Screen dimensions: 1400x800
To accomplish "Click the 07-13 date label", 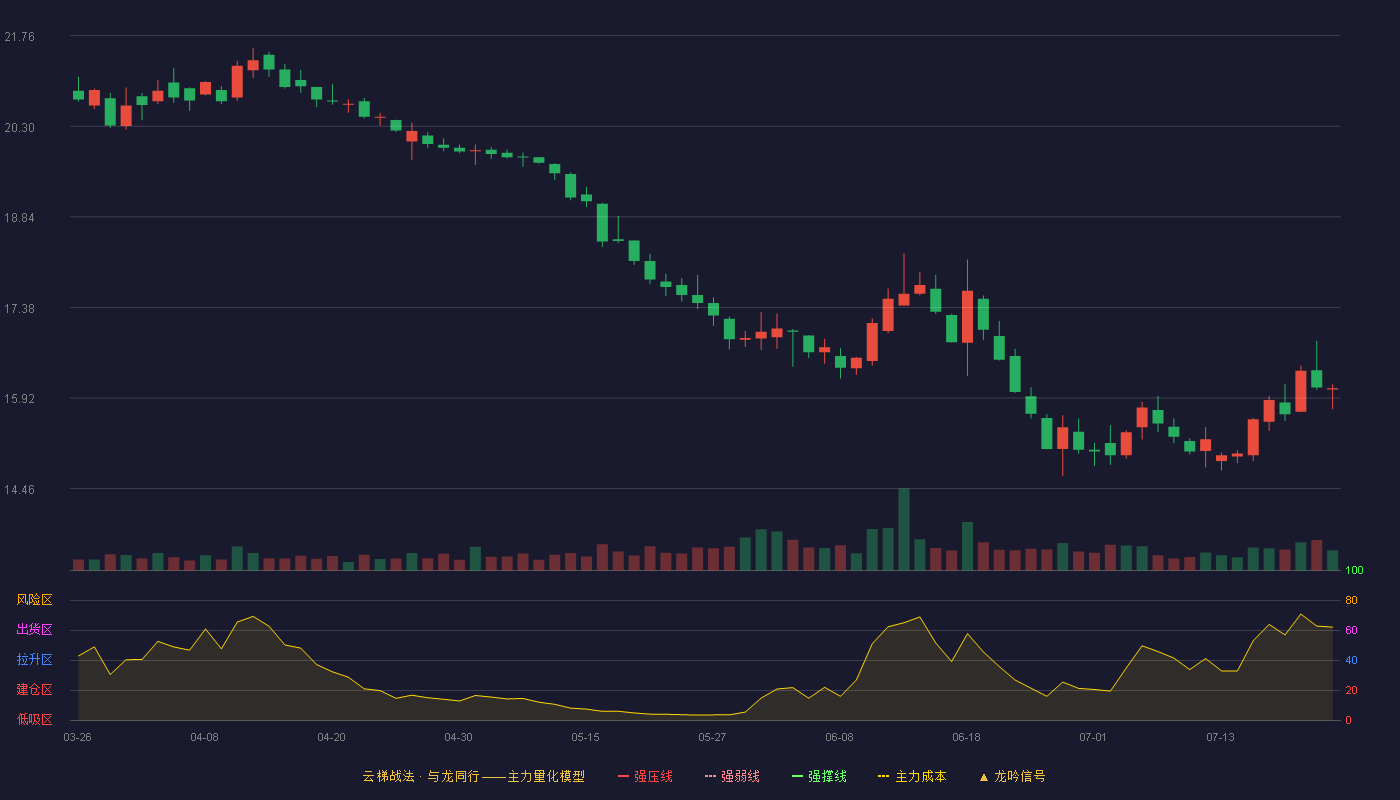I will [x=1220, y=737].
